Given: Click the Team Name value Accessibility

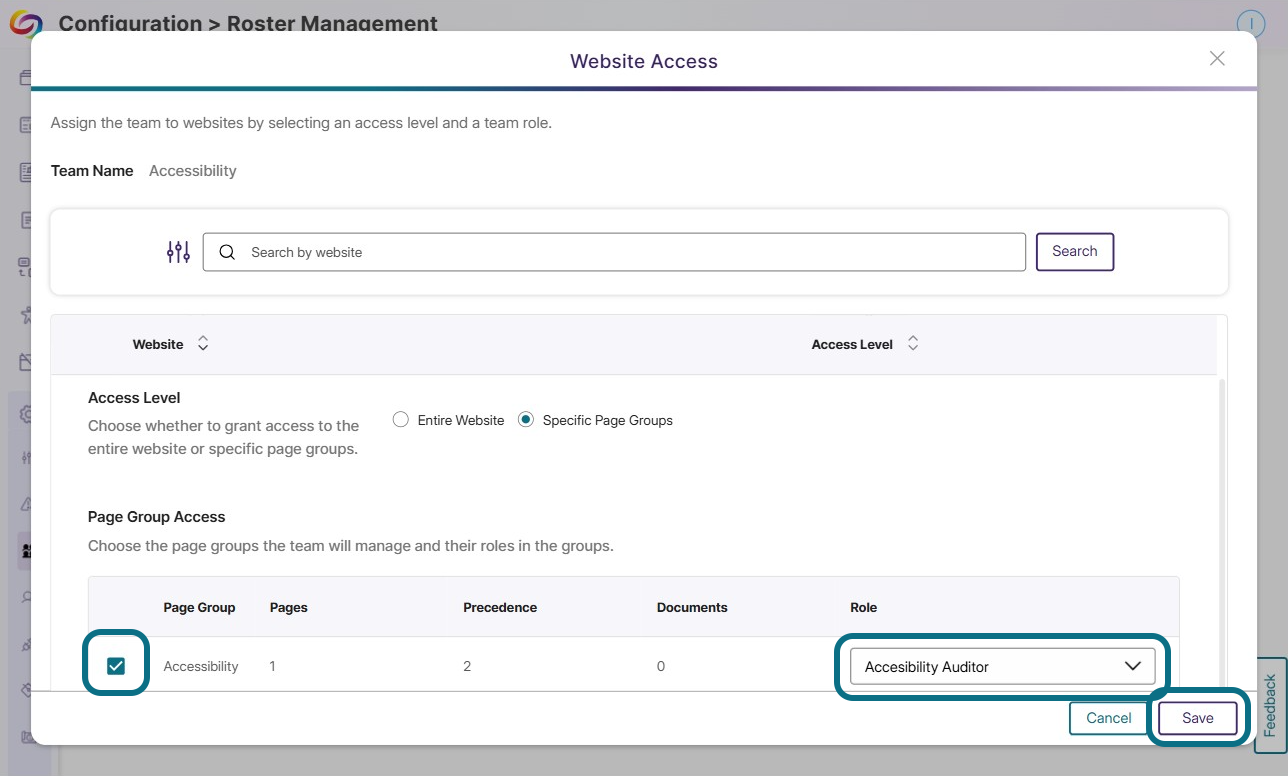Looking at the screenshot, I should [x=193, y=171].
